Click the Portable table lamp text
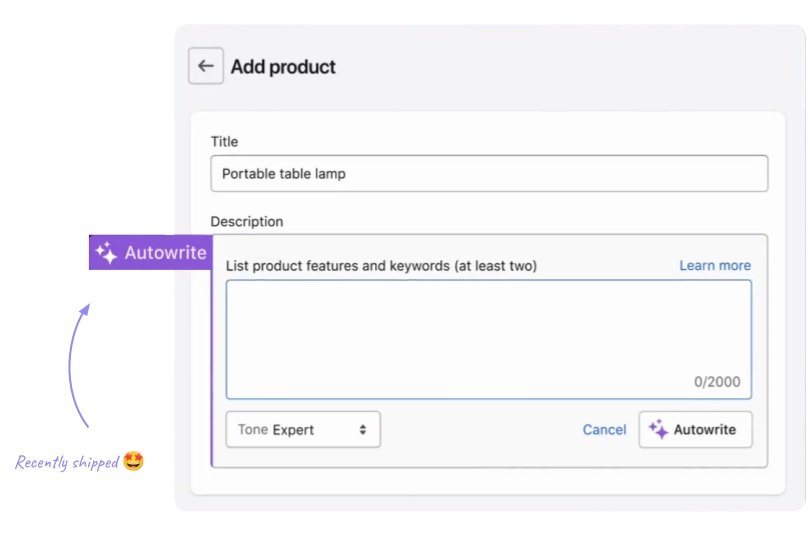This screenshot has width=810, height=540. coord(284,173)
